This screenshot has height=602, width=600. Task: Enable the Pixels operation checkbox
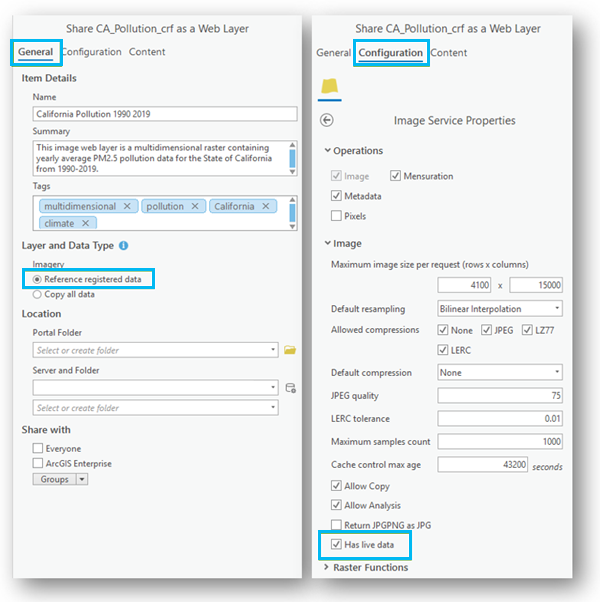click(336, 216)
